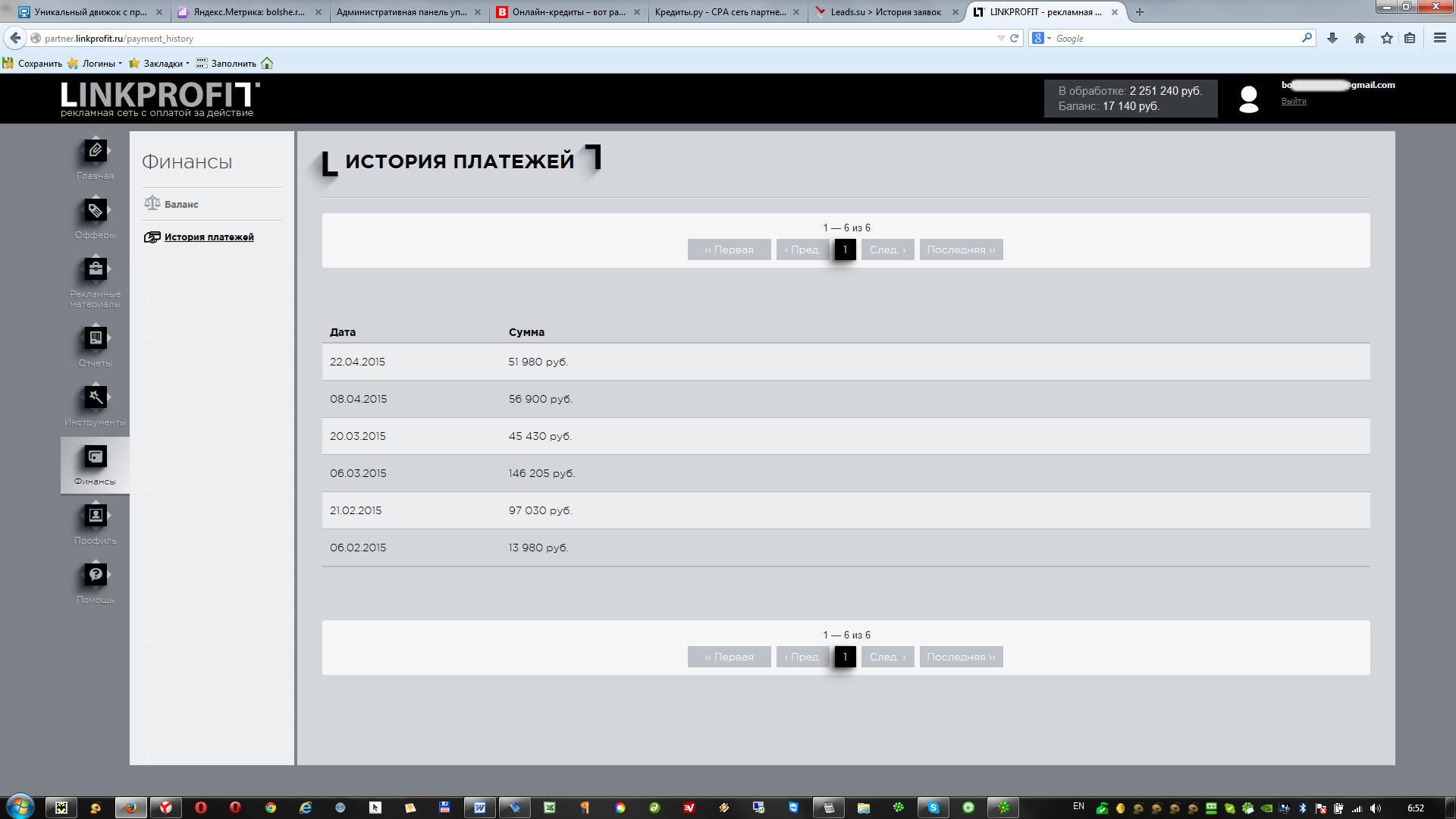Viewport: 1456px width, 819px height.
Task: Click the bottom След. pagination button
Action: (887, 657)
